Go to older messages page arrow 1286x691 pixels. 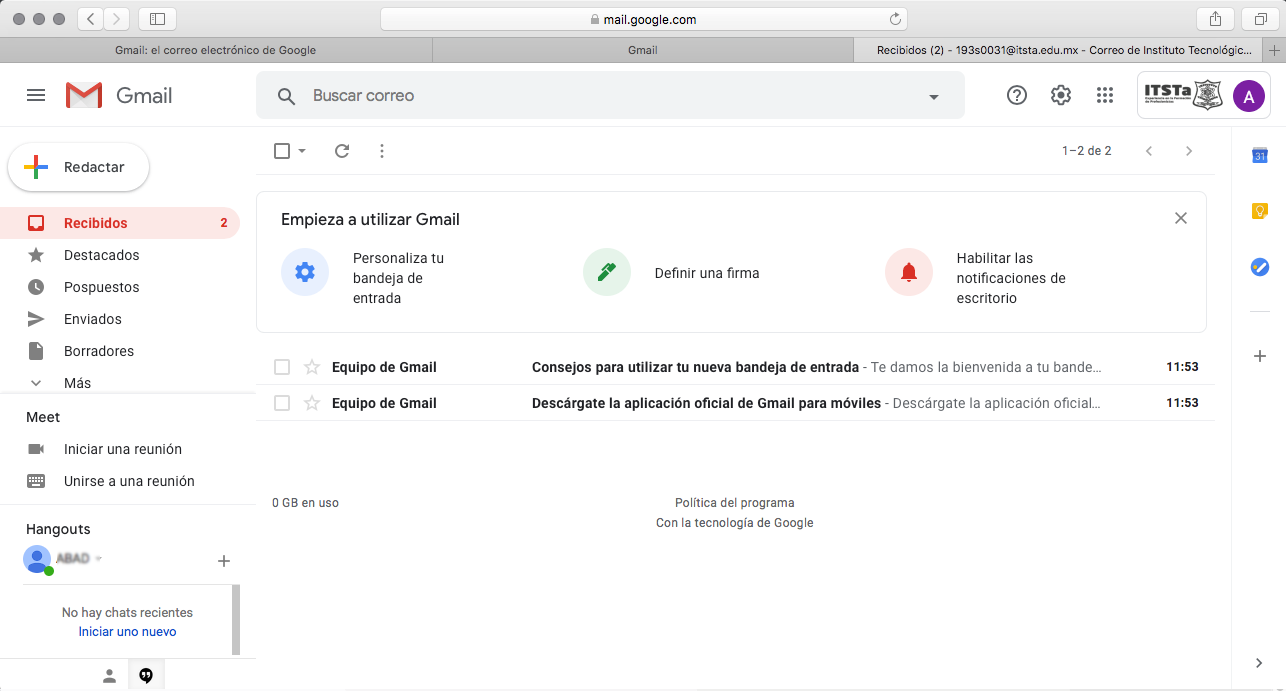[1189, 151]
